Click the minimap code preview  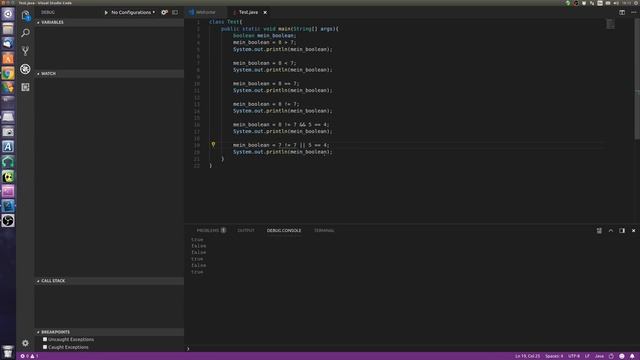[x=610, y=24]
